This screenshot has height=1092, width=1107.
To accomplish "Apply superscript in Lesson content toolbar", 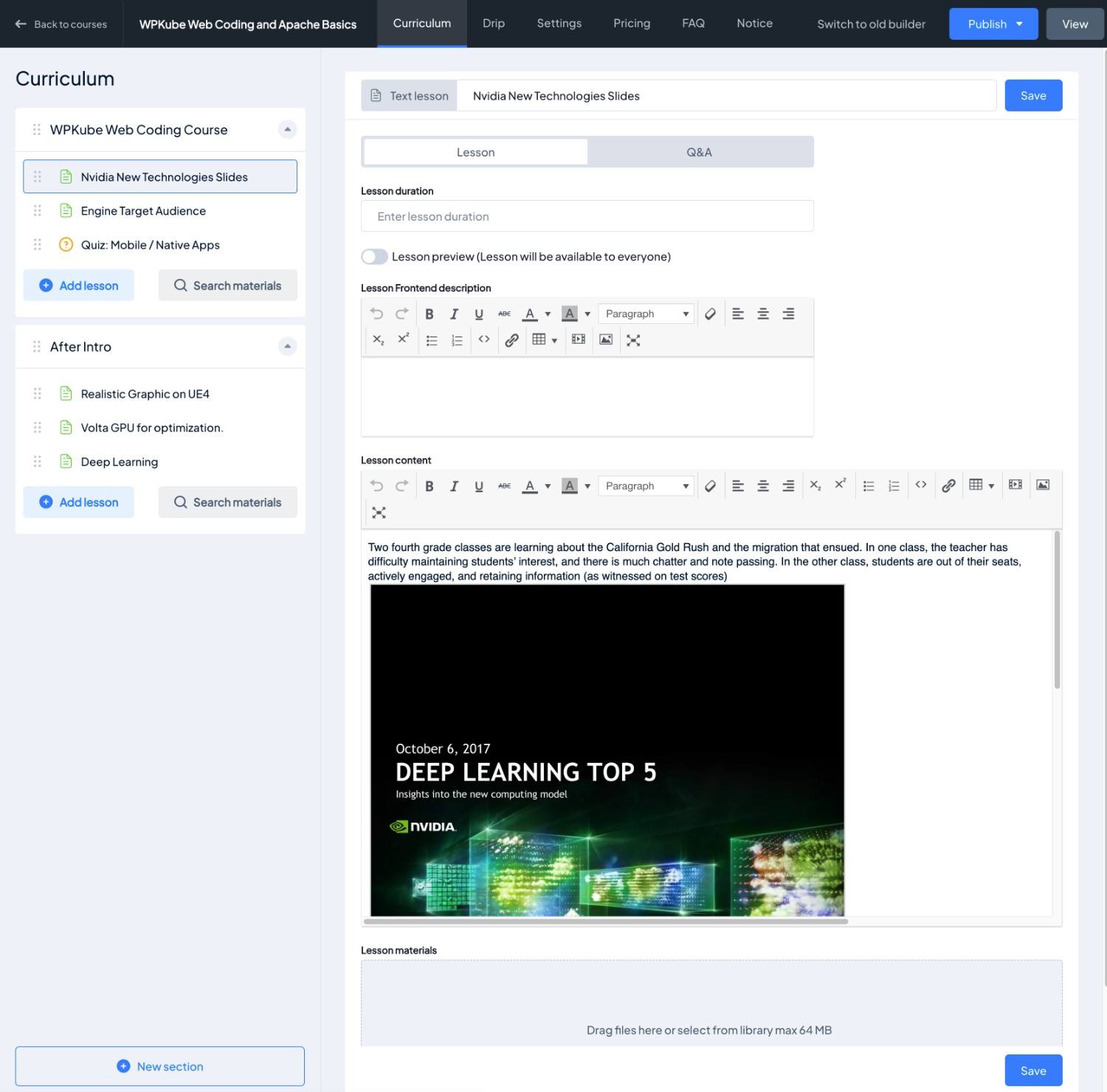I will click(x=840, y=485).
